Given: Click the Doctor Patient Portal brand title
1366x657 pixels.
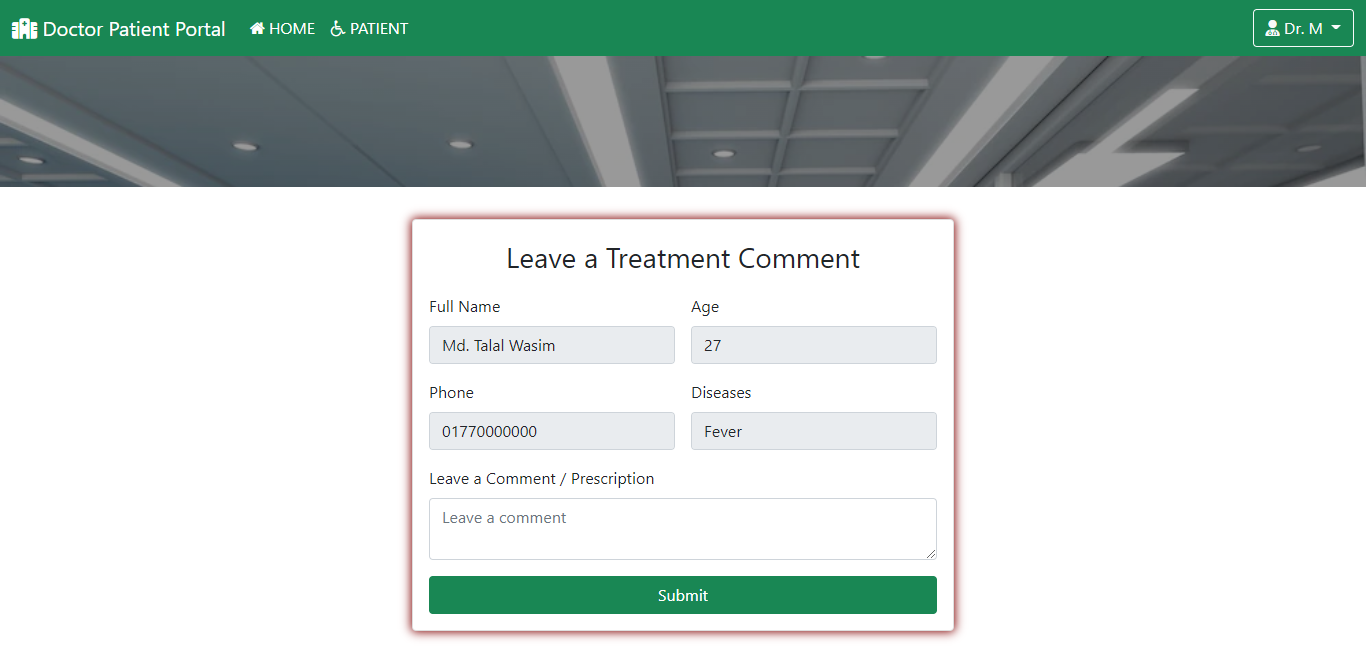Looking at the screenshot, I should 134,29.
